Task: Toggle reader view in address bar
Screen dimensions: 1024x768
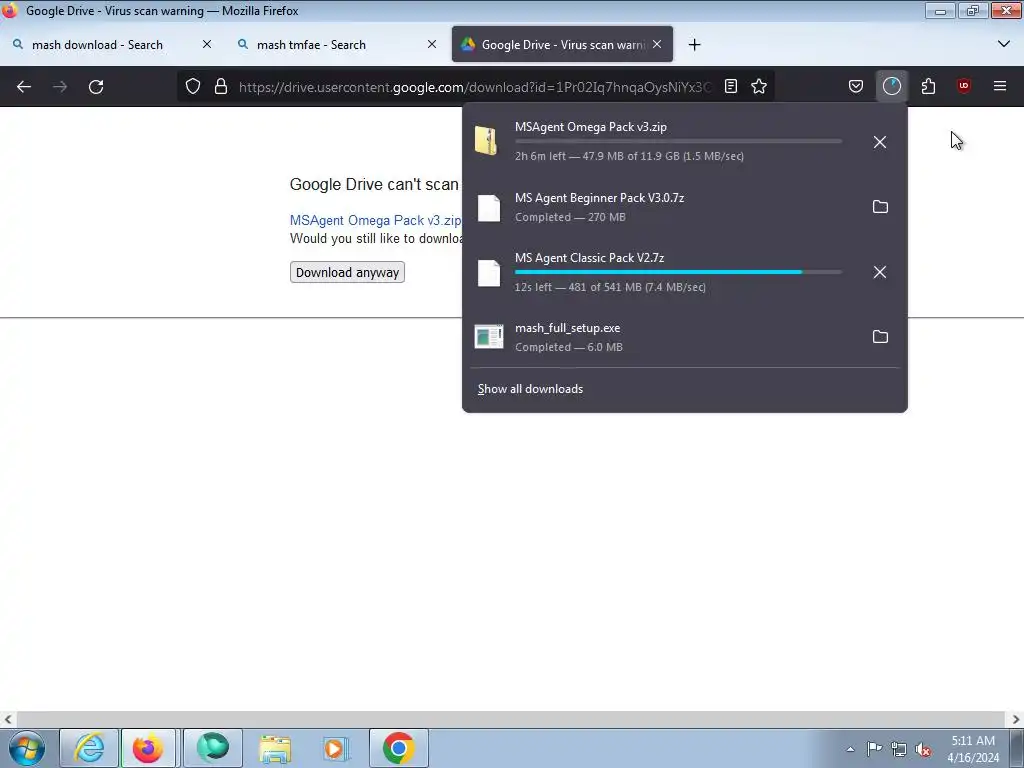Action: coord(731,86)
